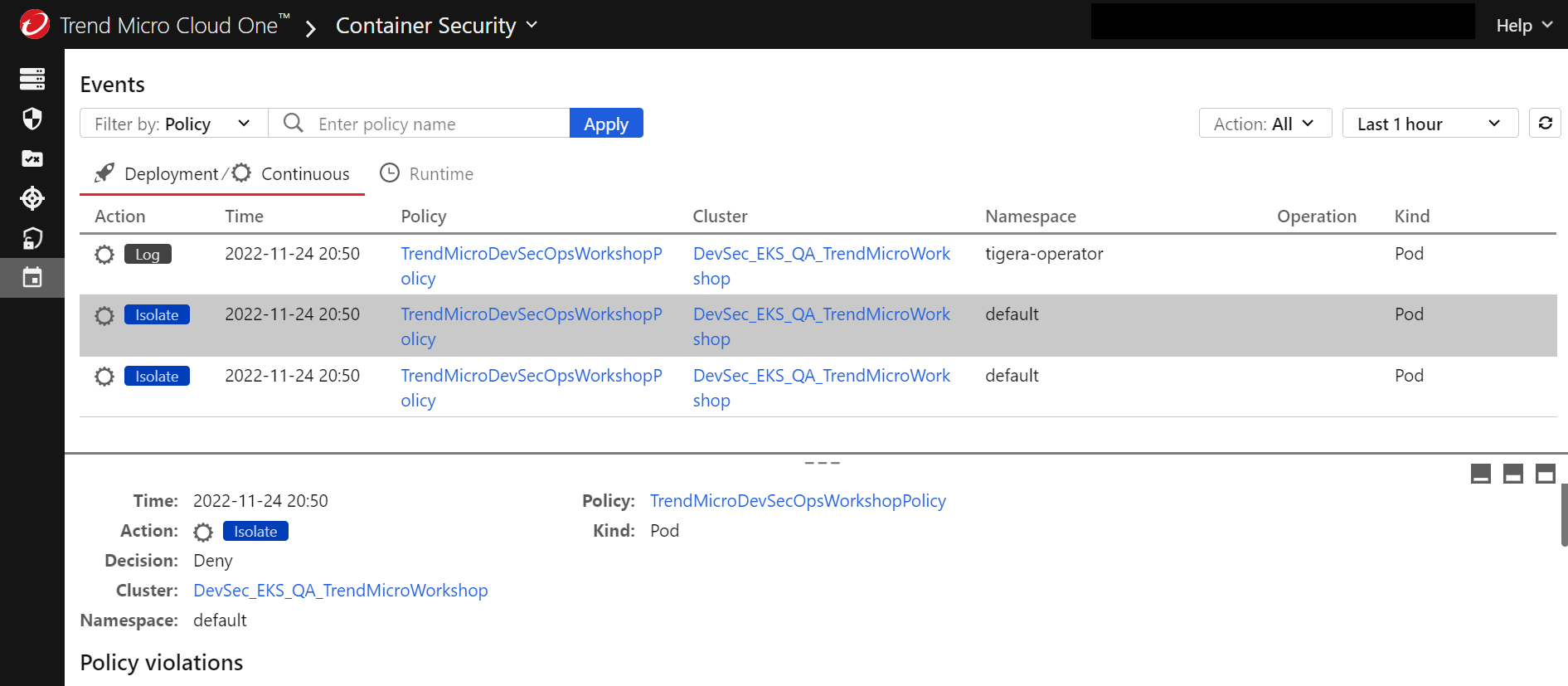Set details panel to half height
1568x686 pixels.
(1513, 474)
